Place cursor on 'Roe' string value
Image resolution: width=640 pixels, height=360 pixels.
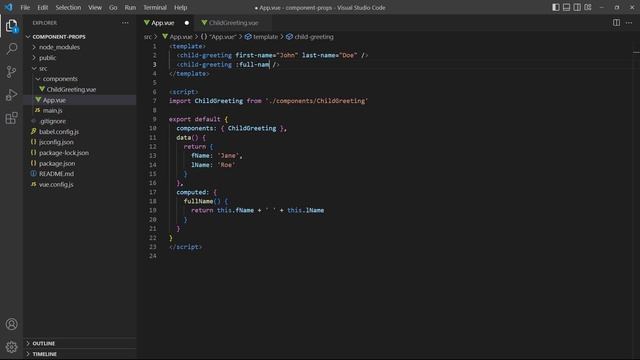tap(226, 165)
